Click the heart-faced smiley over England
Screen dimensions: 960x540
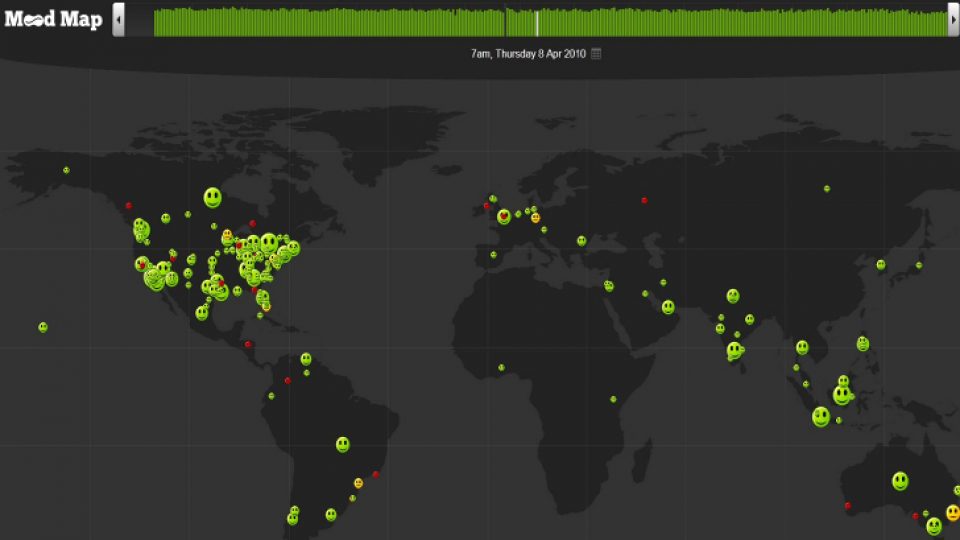point(504,216)
